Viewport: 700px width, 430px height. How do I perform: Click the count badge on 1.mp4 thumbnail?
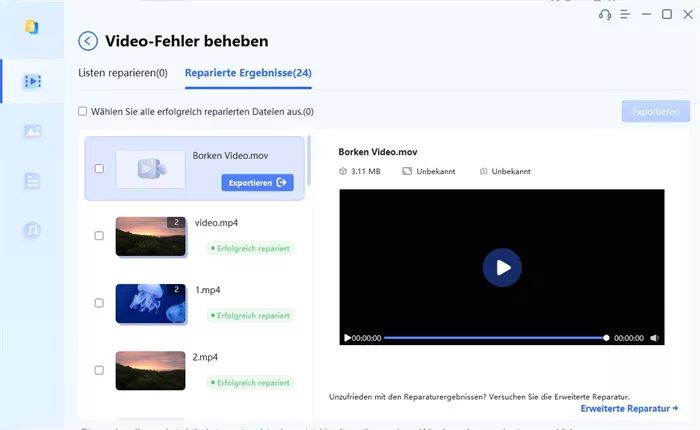(x=176, y=289)
